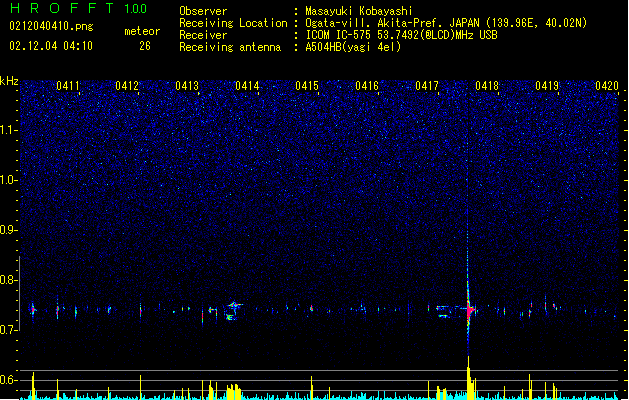Screen dimensions: 629x400
Task: Click the 0420 time marker
Action: point(607,86)
